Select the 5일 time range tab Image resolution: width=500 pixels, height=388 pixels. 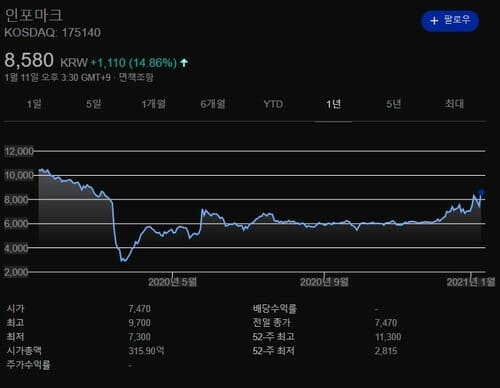click(x=94, y=104)
